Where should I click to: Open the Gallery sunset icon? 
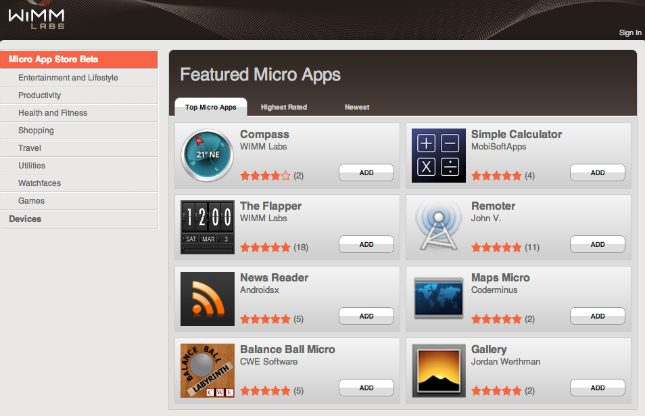[439, 370]
